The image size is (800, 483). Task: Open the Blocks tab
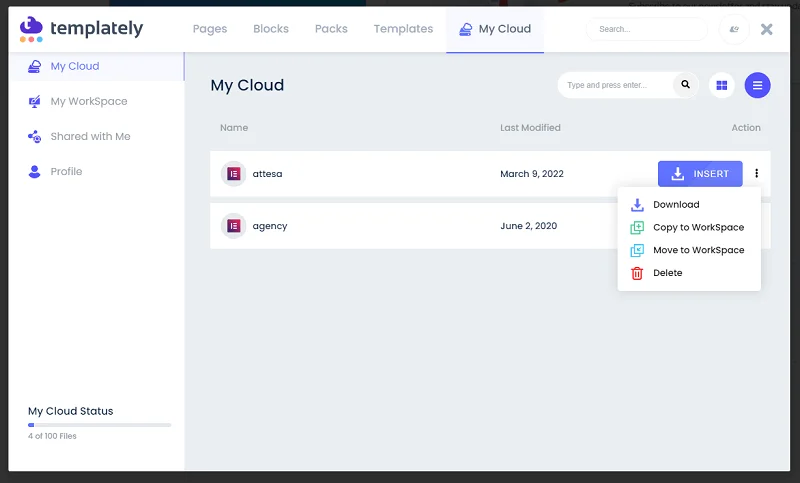[x=271, y=29]
